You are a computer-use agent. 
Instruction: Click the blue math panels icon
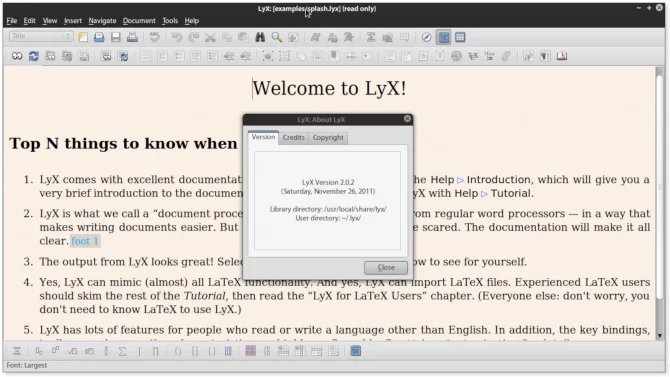(x=356, y=351)
